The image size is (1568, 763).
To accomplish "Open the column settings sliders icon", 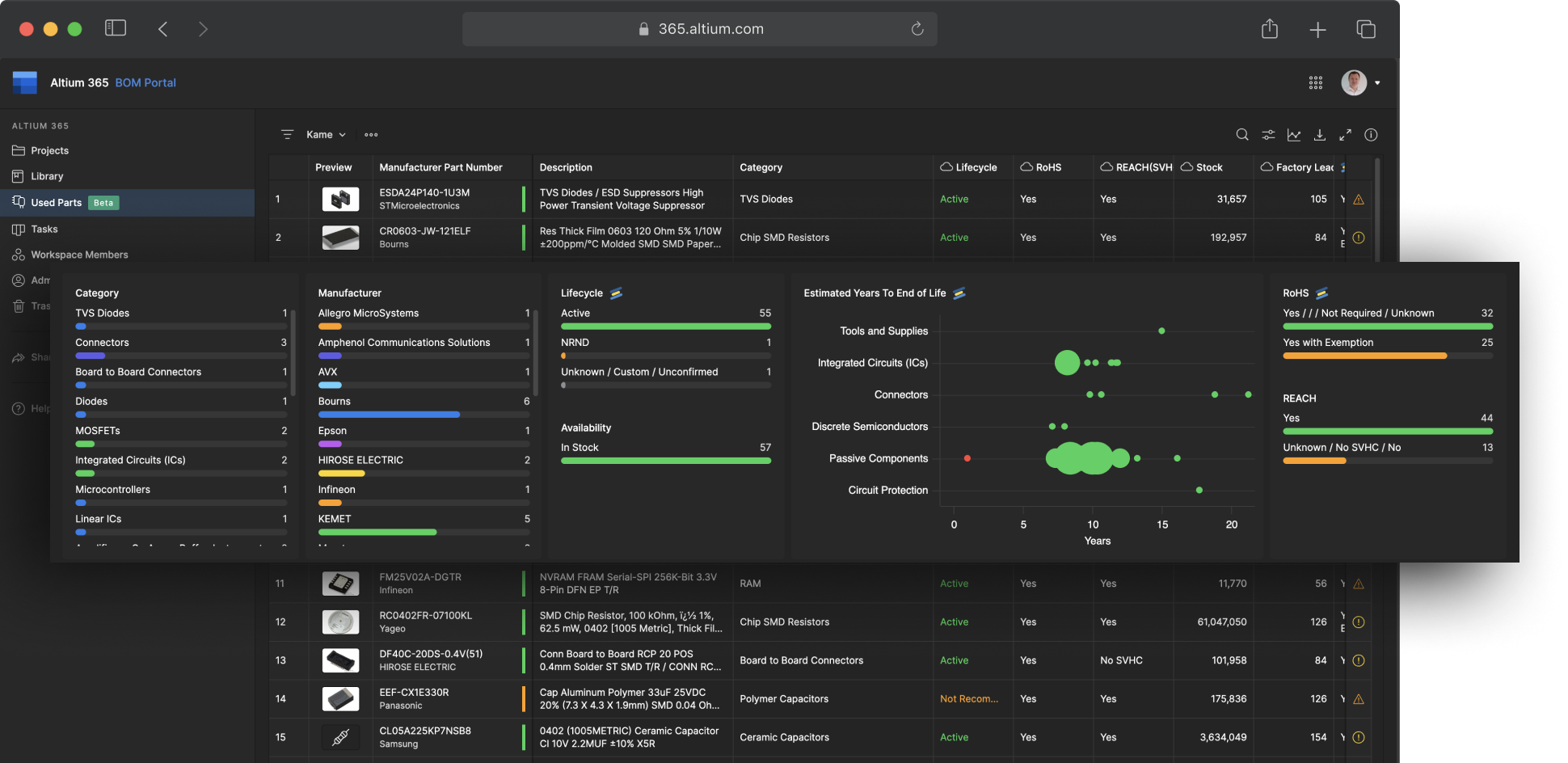I will click(x=1268, y=135).
